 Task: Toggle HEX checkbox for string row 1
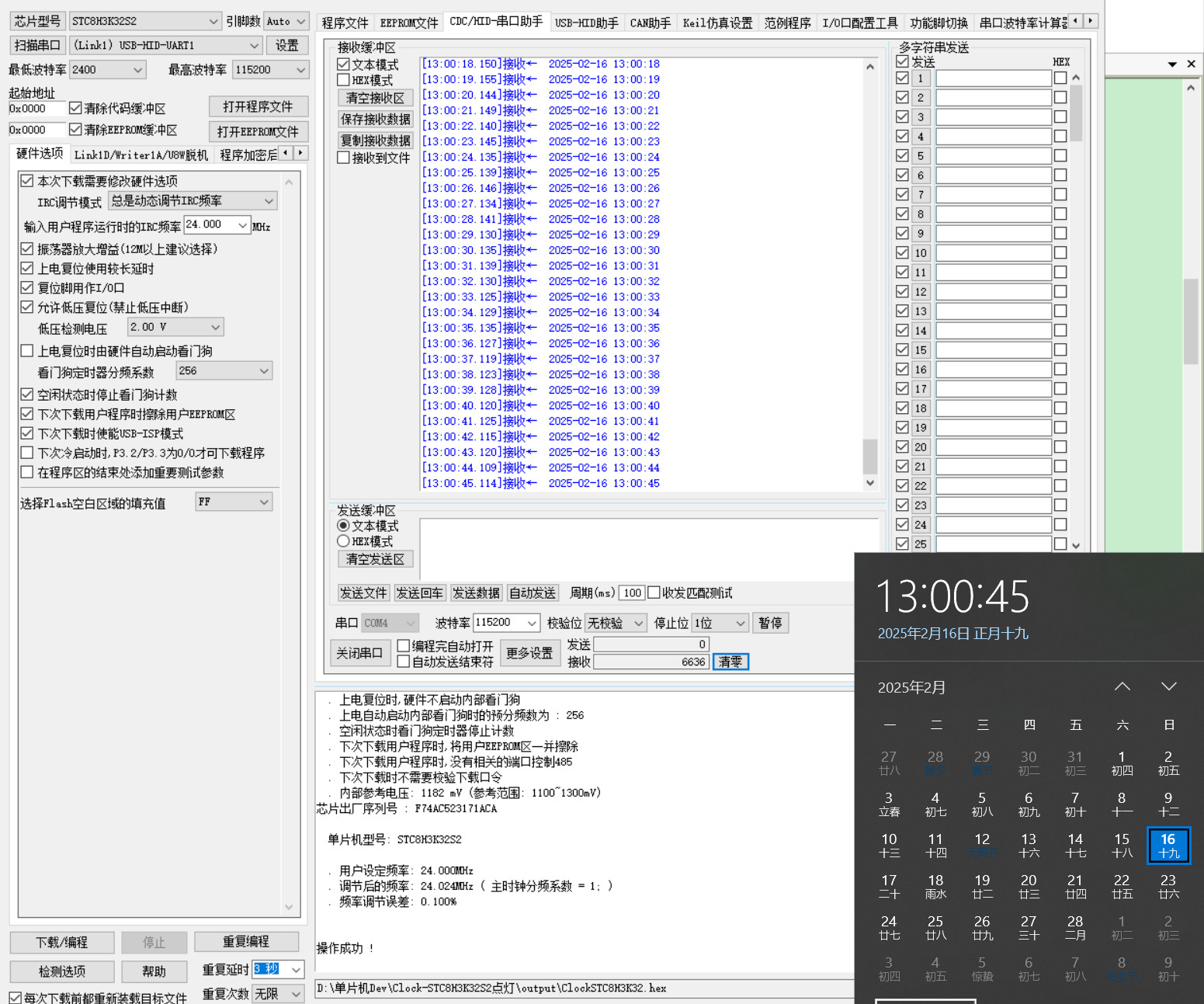(x=1060, y=78)
